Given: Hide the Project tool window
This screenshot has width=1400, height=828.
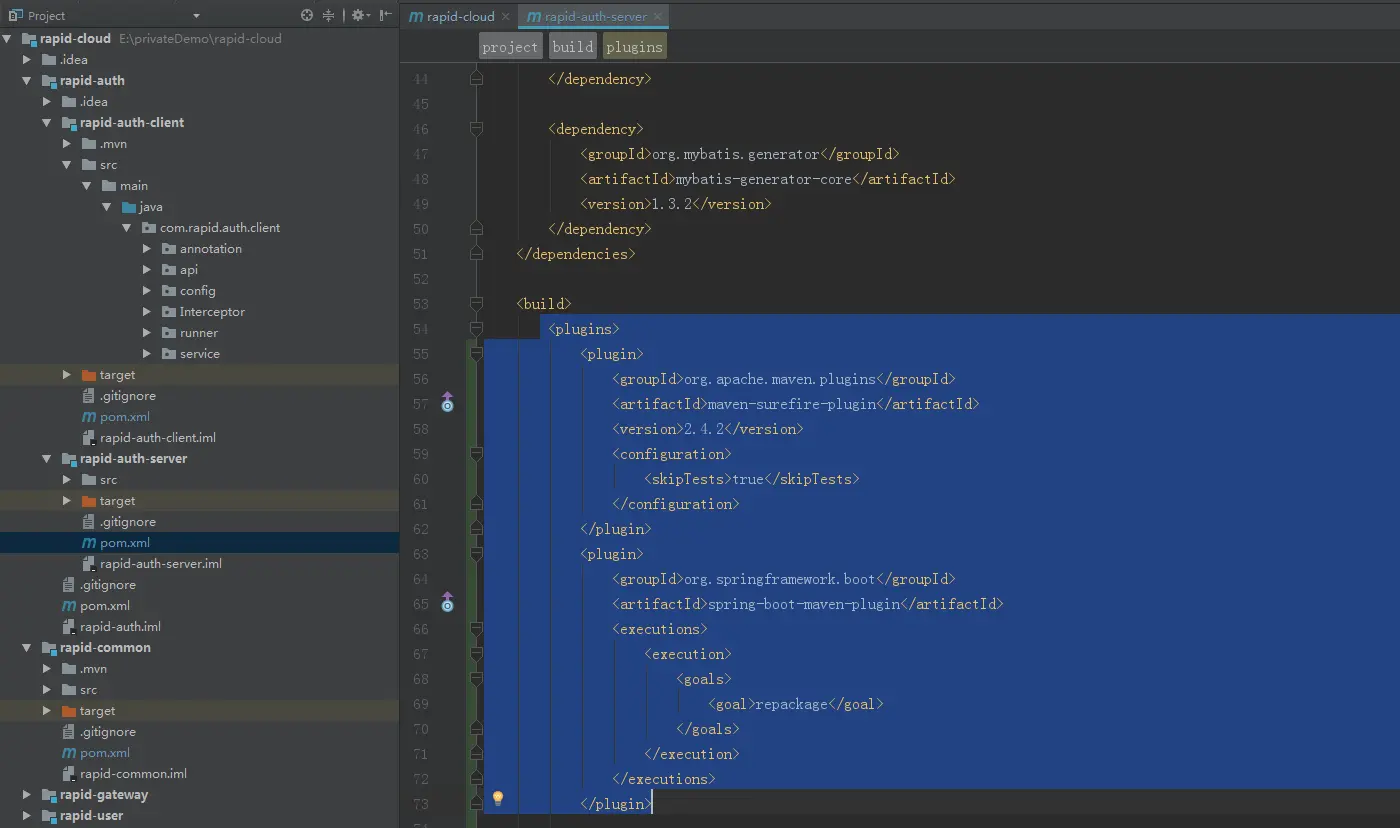Looking at the screenshot, I should [x=385, y=15].
